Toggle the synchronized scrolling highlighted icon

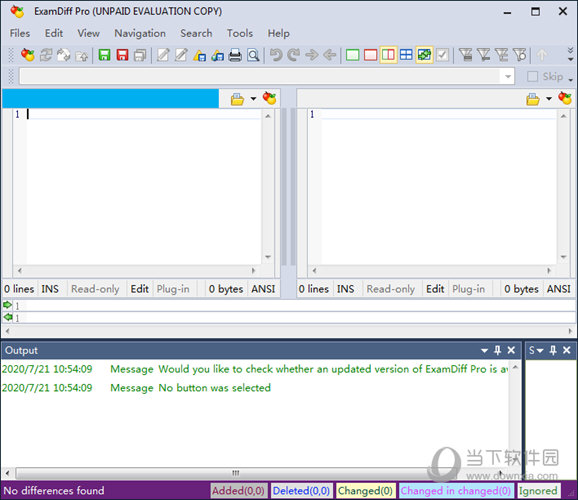(424, 55)
